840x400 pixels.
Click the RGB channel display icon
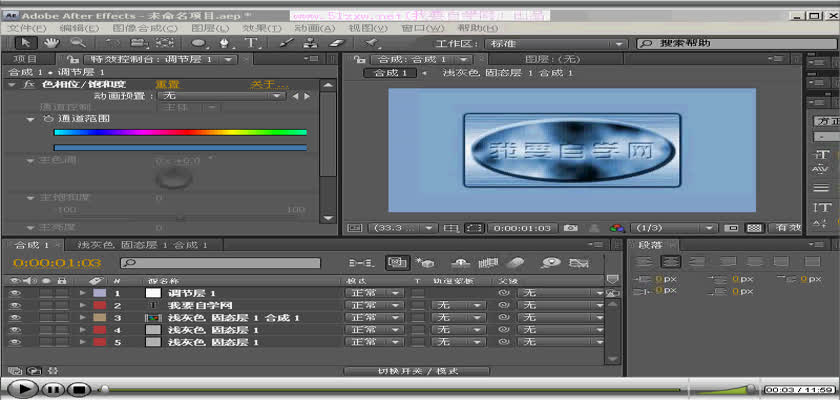click(x=617, y=228)
